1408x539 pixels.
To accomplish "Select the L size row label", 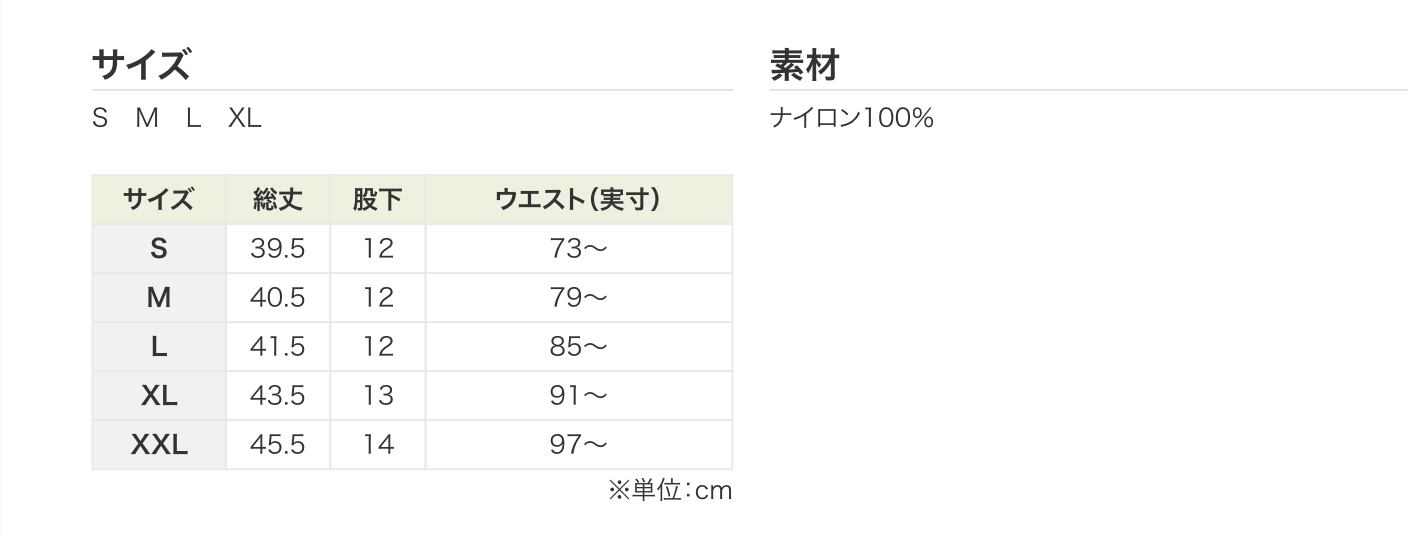I will coord(159,347).
